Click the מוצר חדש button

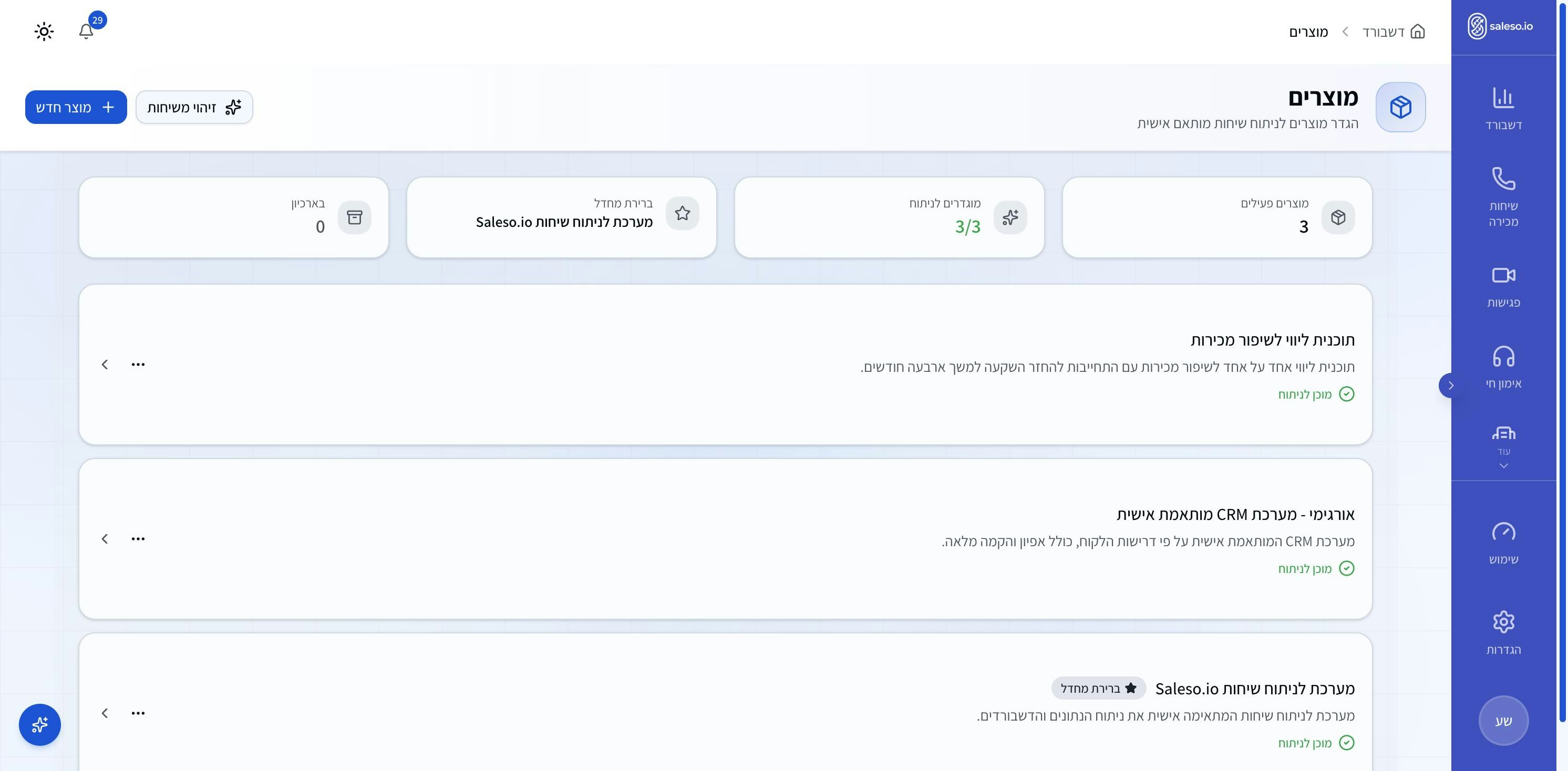[76, 108]
